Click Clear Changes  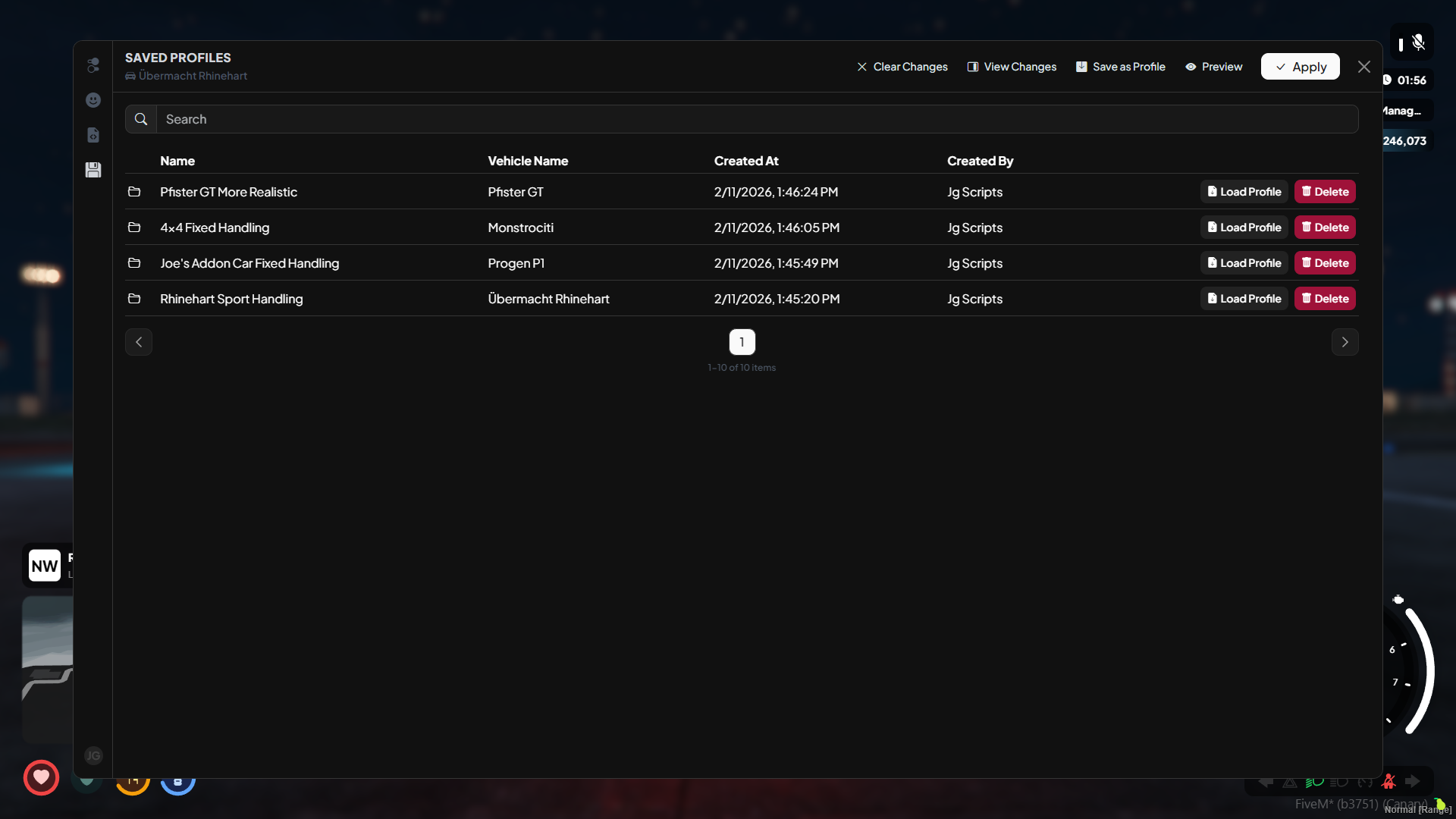click(x=902, y=67)
